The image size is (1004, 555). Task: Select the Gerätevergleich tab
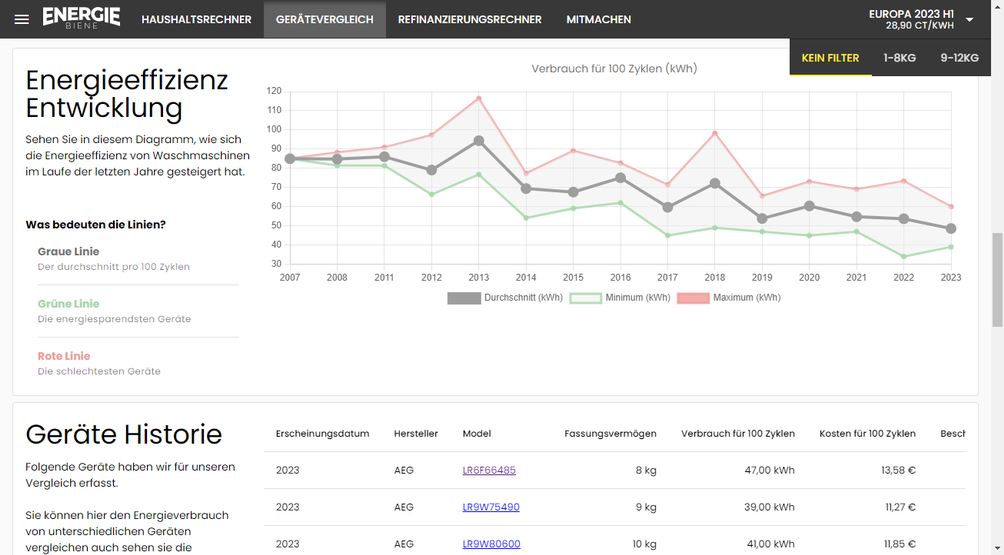click(324, 19)
